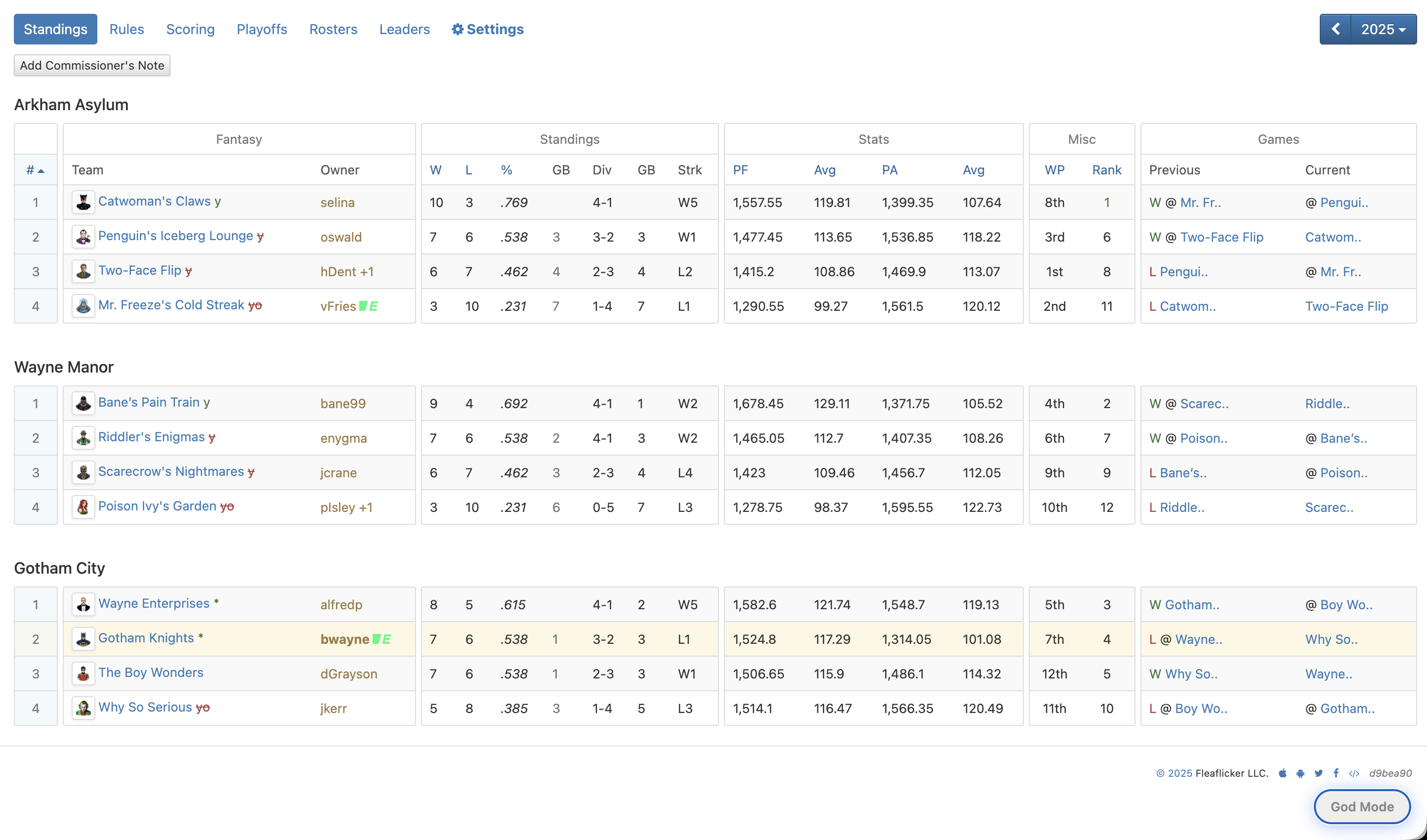Switch to the Playoffs tab
Image resolution: width=1427 pixels, height=840 pixels.
pos(261,29)
